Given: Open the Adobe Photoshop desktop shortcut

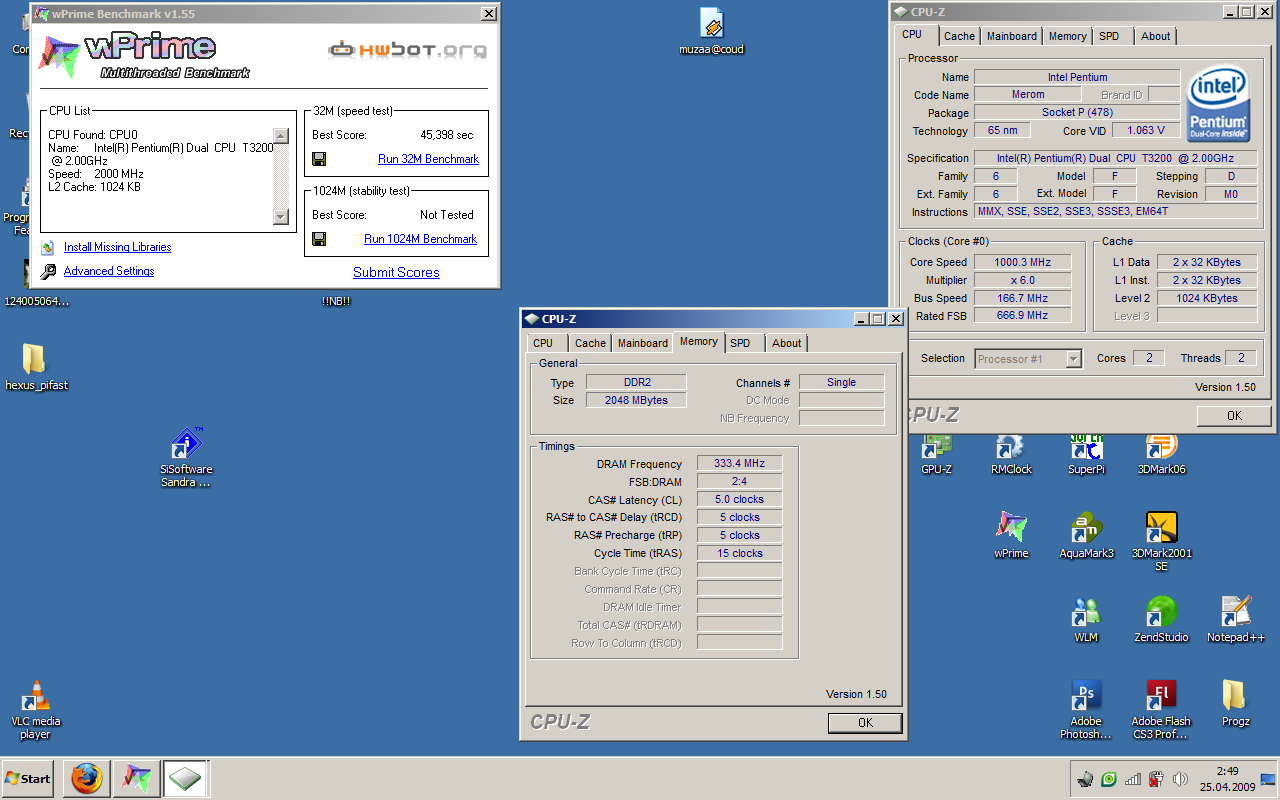Looking at the screenshot, I should [1086, 709].
